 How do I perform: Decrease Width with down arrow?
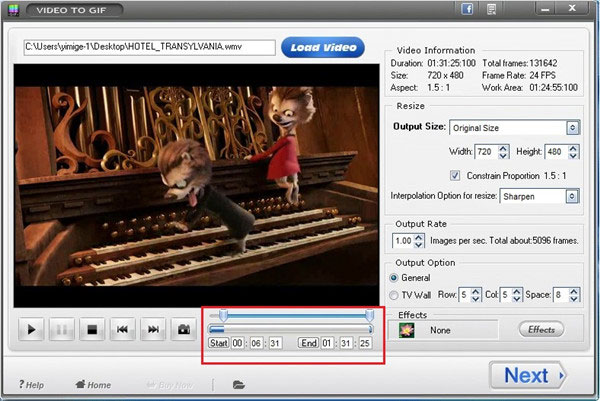[503, 155]
